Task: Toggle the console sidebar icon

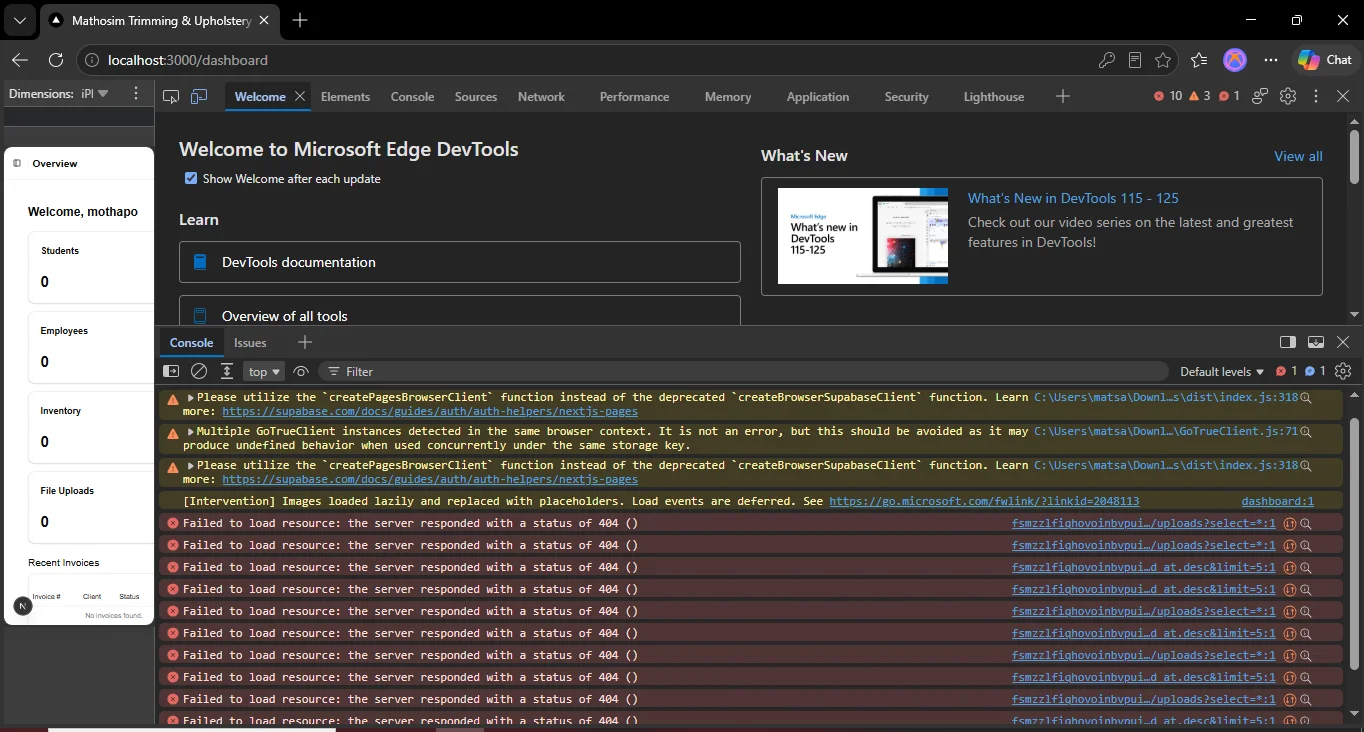Action: pos(171,371)
